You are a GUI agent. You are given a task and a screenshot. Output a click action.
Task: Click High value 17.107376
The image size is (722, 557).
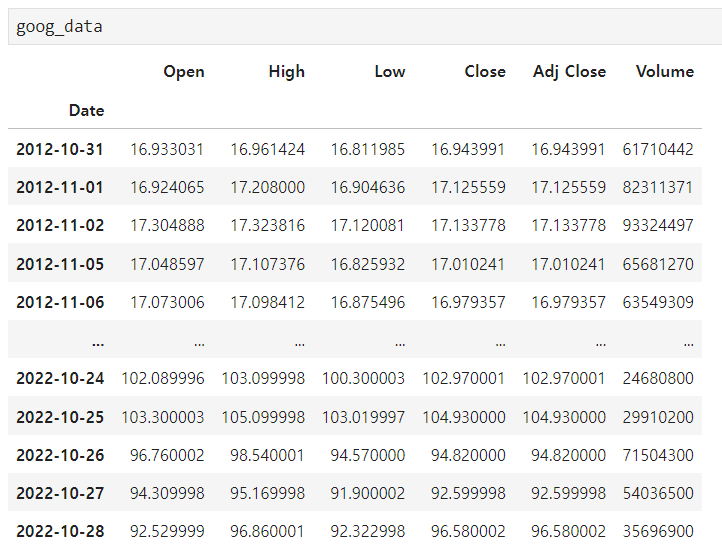(268, 264)
